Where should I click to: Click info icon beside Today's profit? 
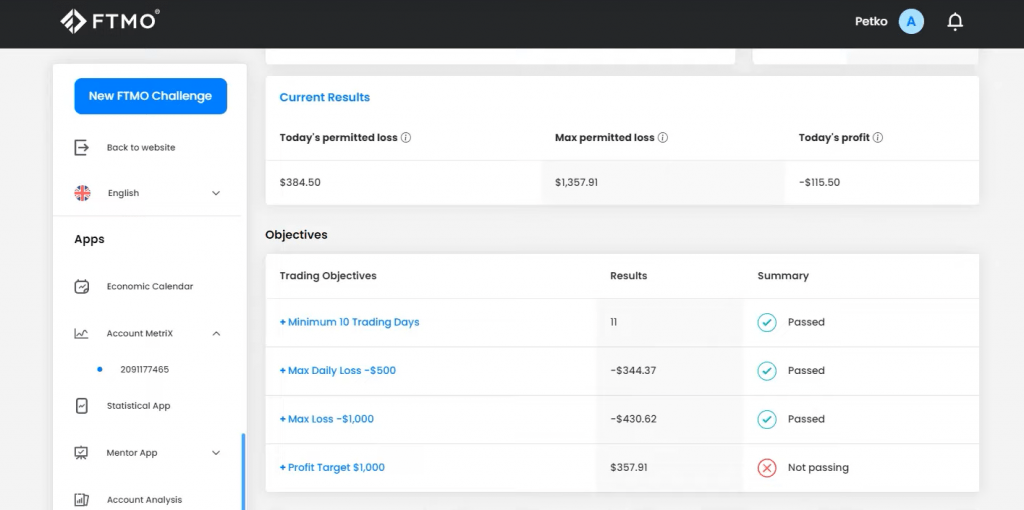pyautogui.click(x=878, y=138)
